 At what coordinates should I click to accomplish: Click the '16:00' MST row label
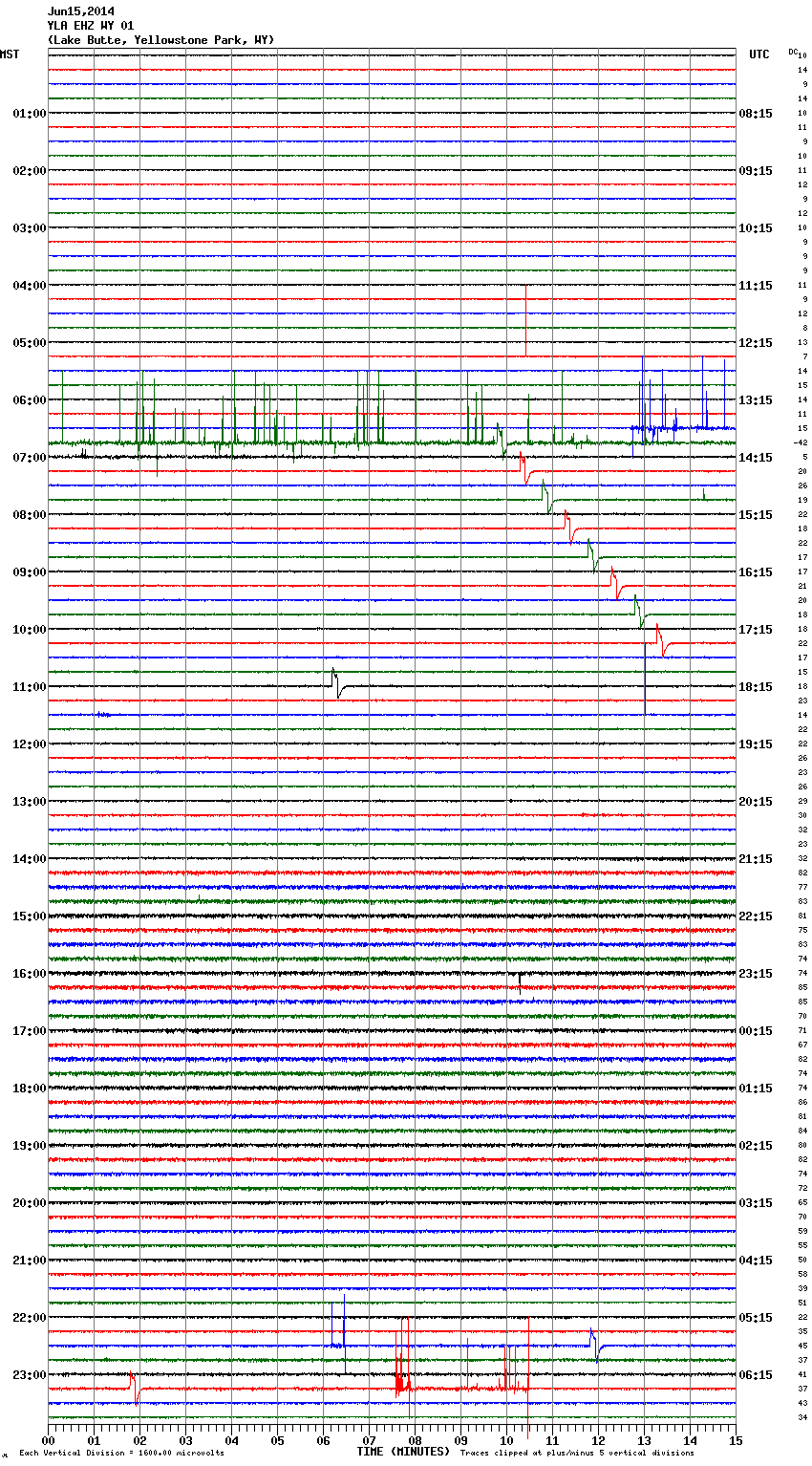point(30,974)
